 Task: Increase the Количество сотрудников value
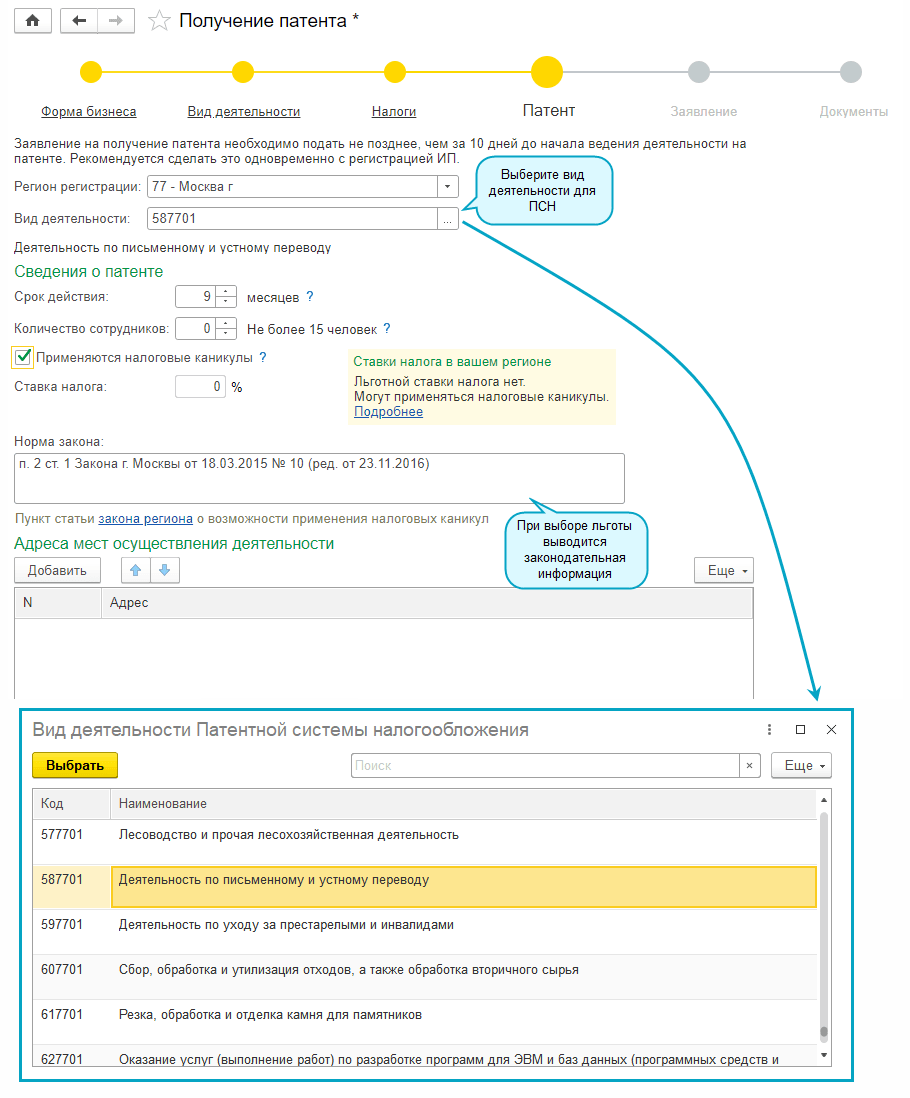click(x=225, y=324)
